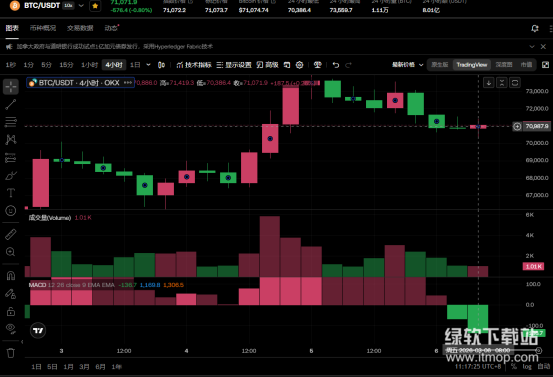Click the TradingView logo badge
553x377 pixels.
coord(38,330)
